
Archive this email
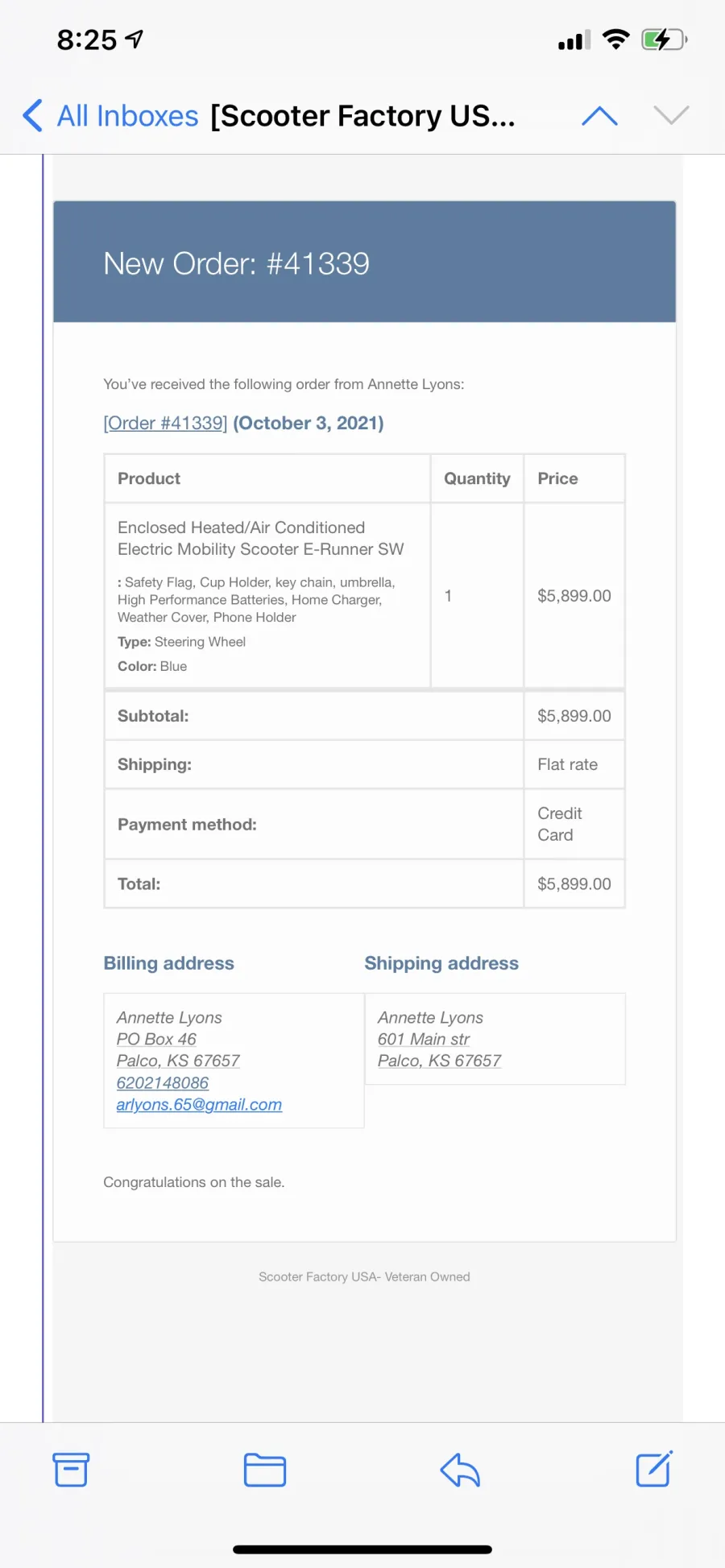click(x=71, y=1470)
